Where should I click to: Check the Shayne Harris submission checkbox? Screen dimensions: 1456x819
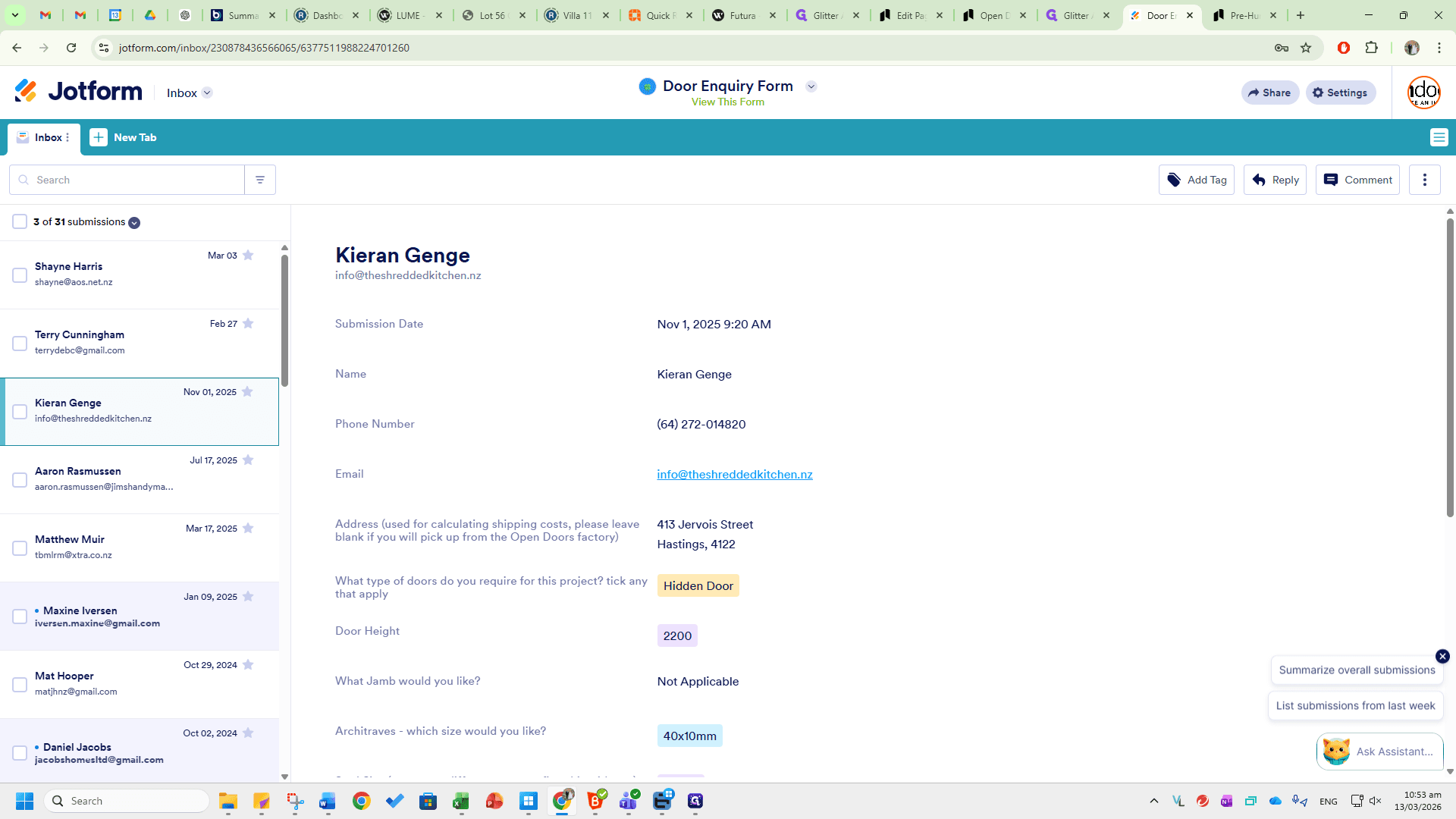click(x=20, y=275)
